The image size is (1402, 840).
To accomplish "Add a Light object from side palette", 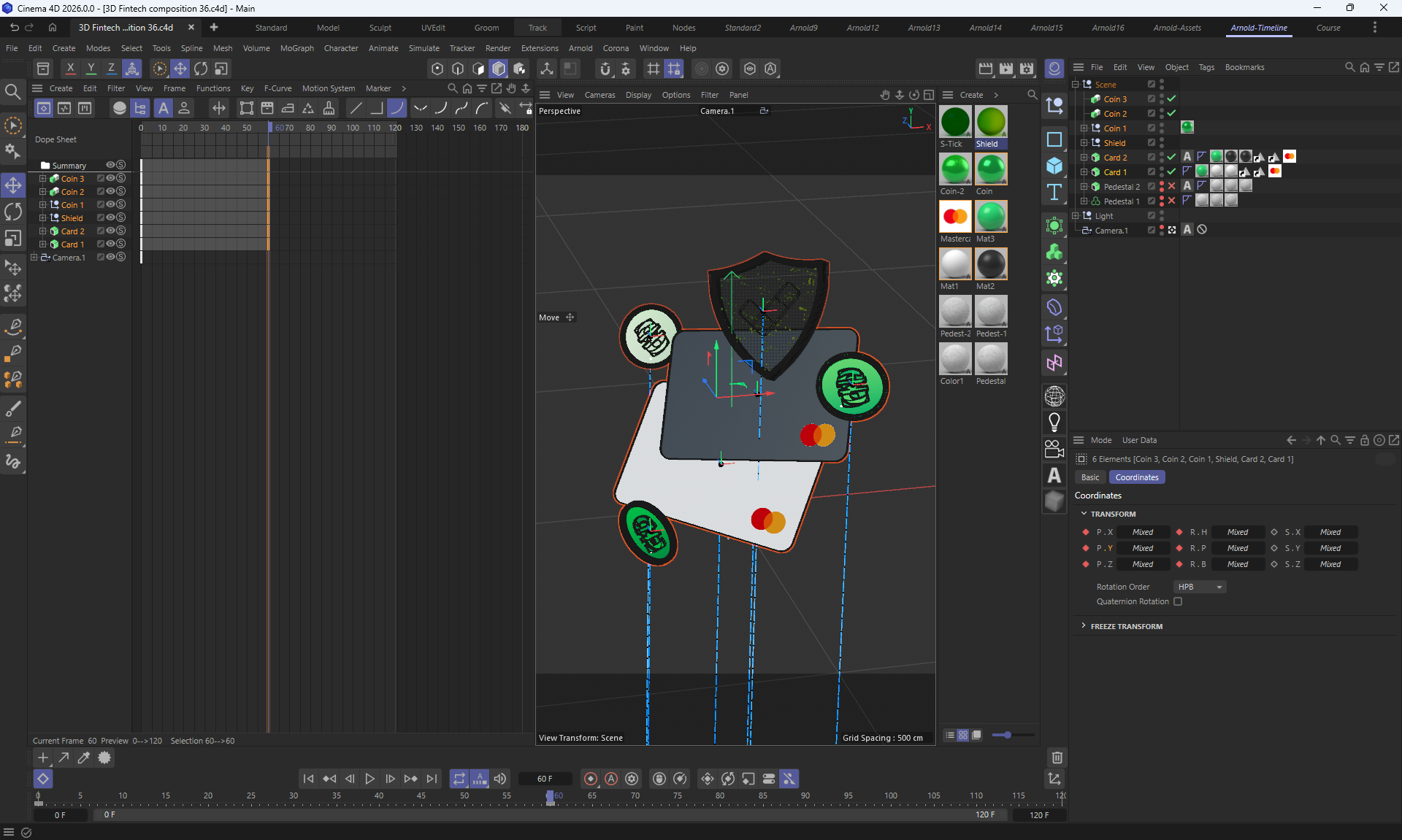I will click(1054, 422).
